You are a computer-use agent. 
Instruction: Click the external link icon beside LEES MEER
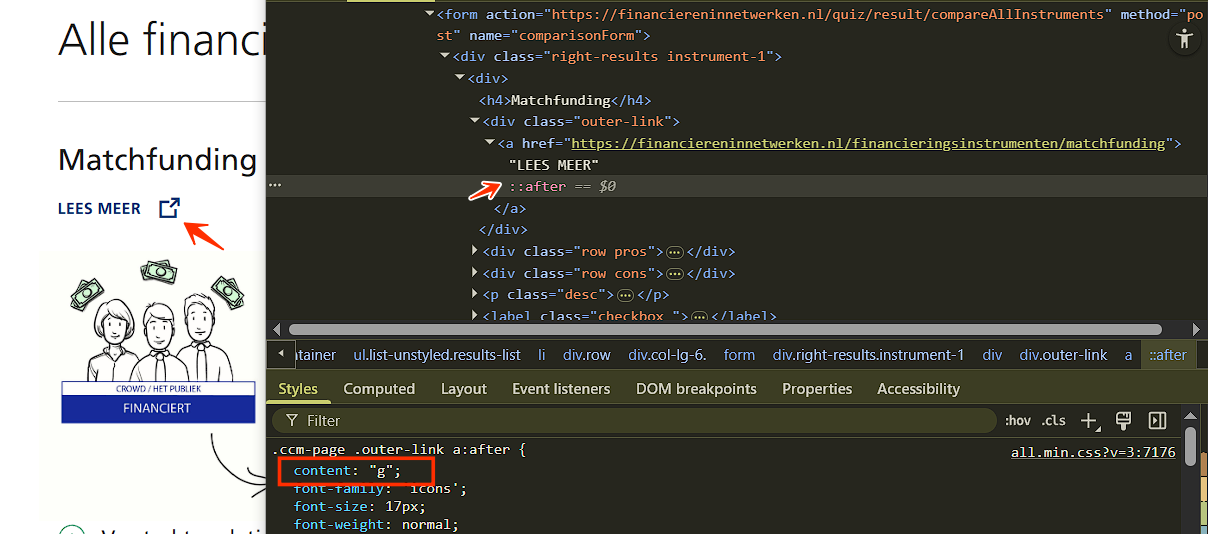coord(170,208)
